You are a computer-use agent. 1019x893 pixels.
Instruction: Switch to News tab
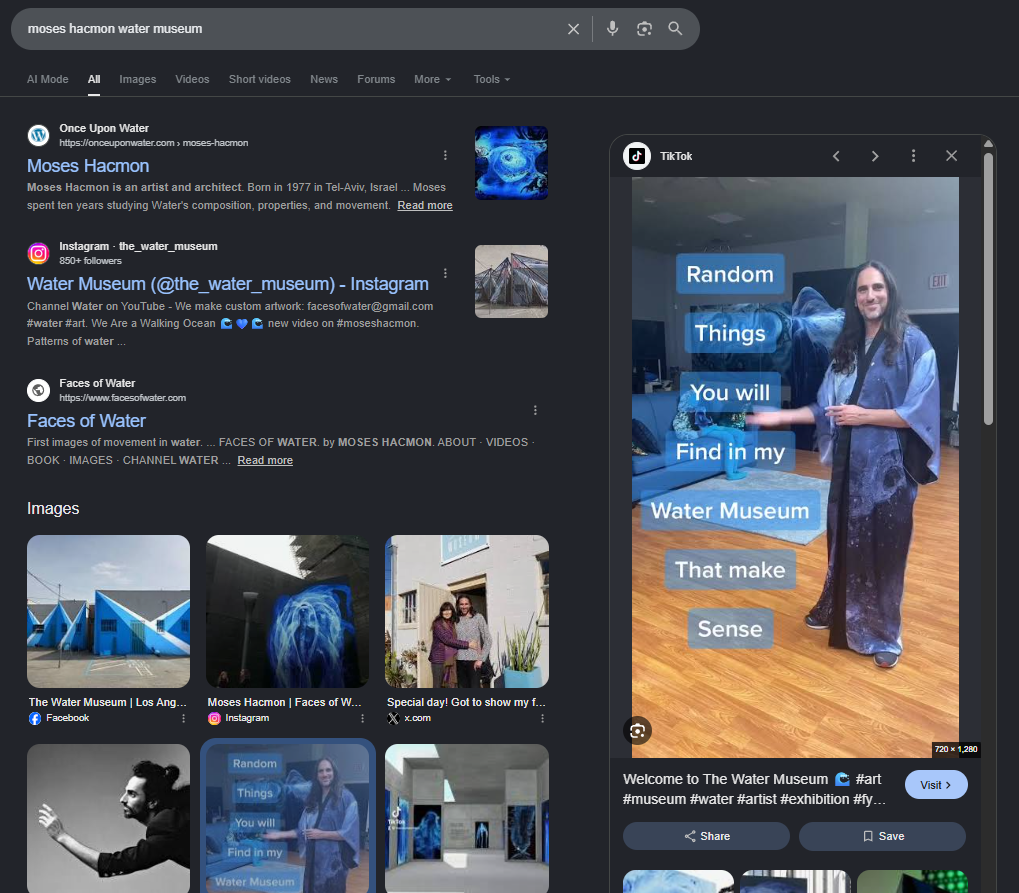[x=324, y=79]
